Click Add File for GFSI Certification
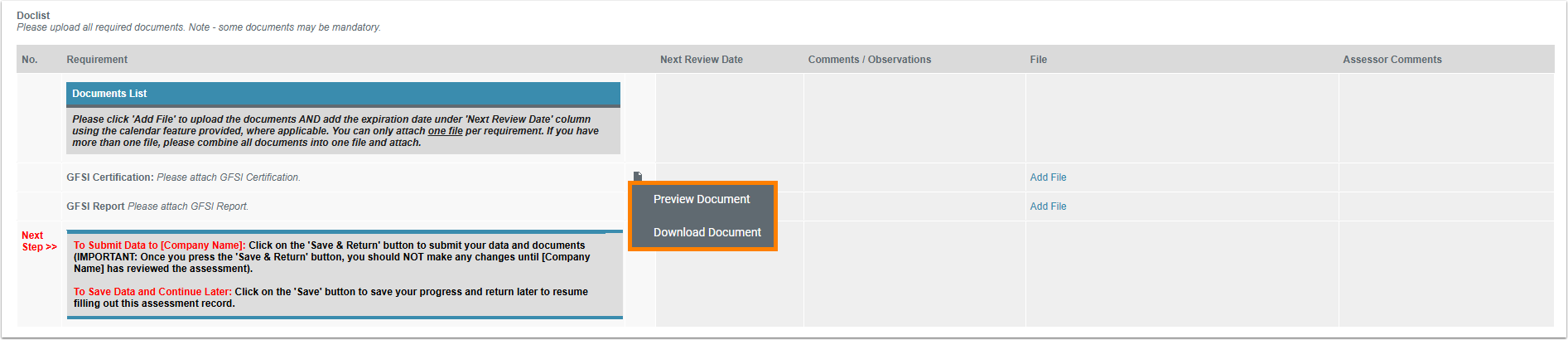Image resolution: width=1568 pixels, height=340 pixels. (1048, 177)
